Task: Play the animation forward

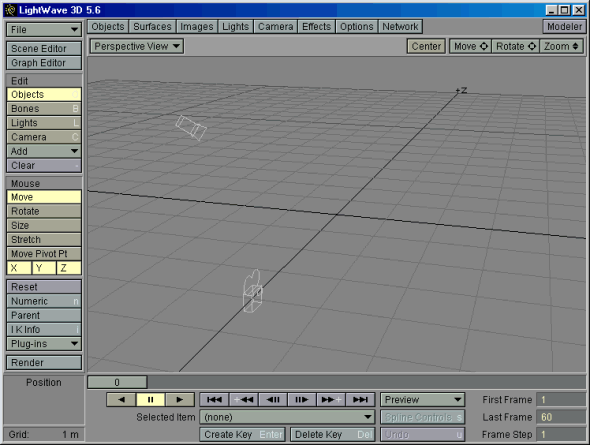Action: (180, 399)
